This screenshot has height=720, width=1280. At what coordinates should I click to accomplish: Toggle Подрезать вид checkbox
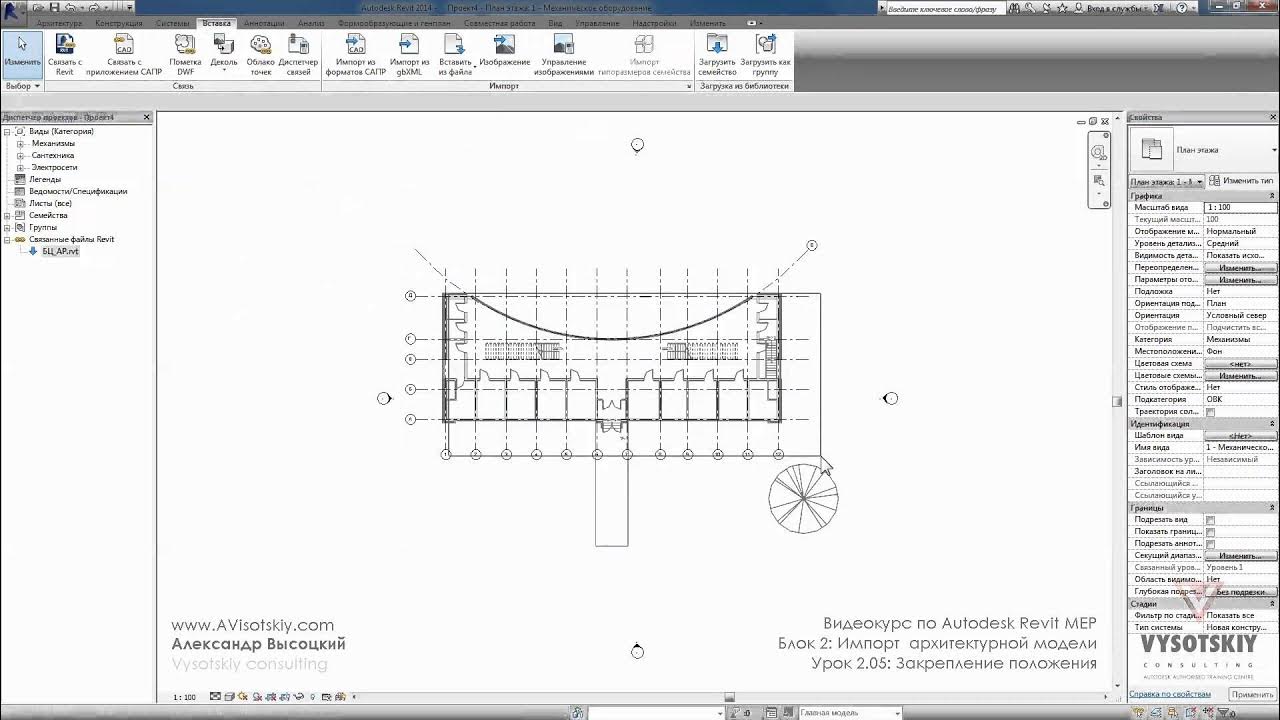tap(1210, 520)
